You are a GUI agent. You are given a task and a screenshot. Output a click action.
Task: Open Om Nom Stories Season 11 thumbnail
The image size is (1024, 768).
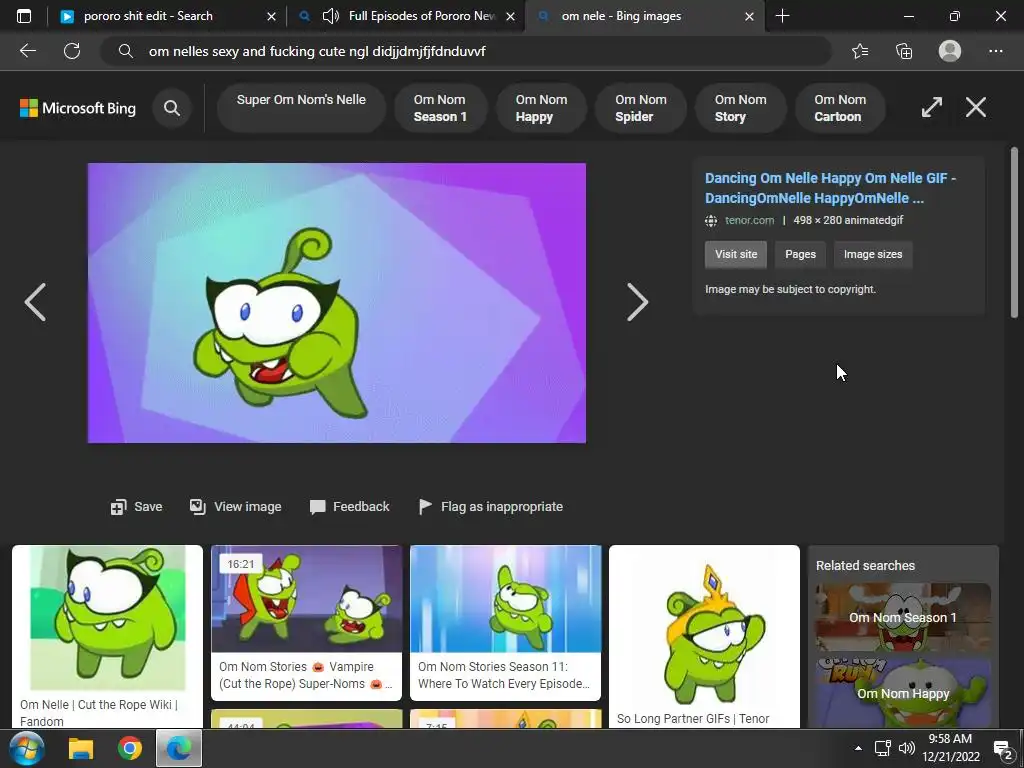(x=505, y=622)
